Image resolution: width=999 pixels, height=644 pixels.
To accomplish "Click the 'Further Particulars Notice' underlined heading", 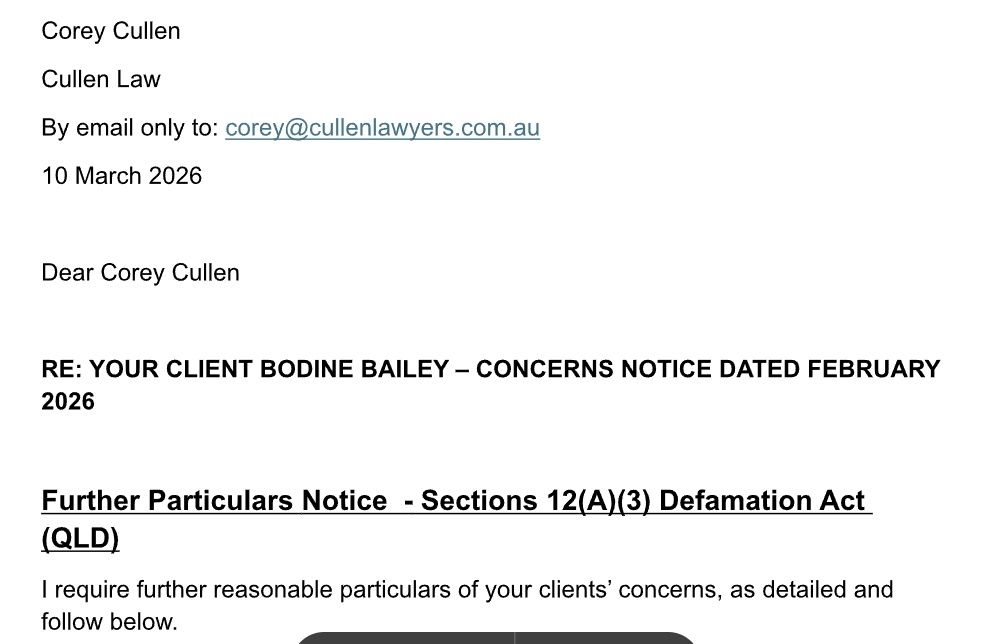I will click(214, 501).
